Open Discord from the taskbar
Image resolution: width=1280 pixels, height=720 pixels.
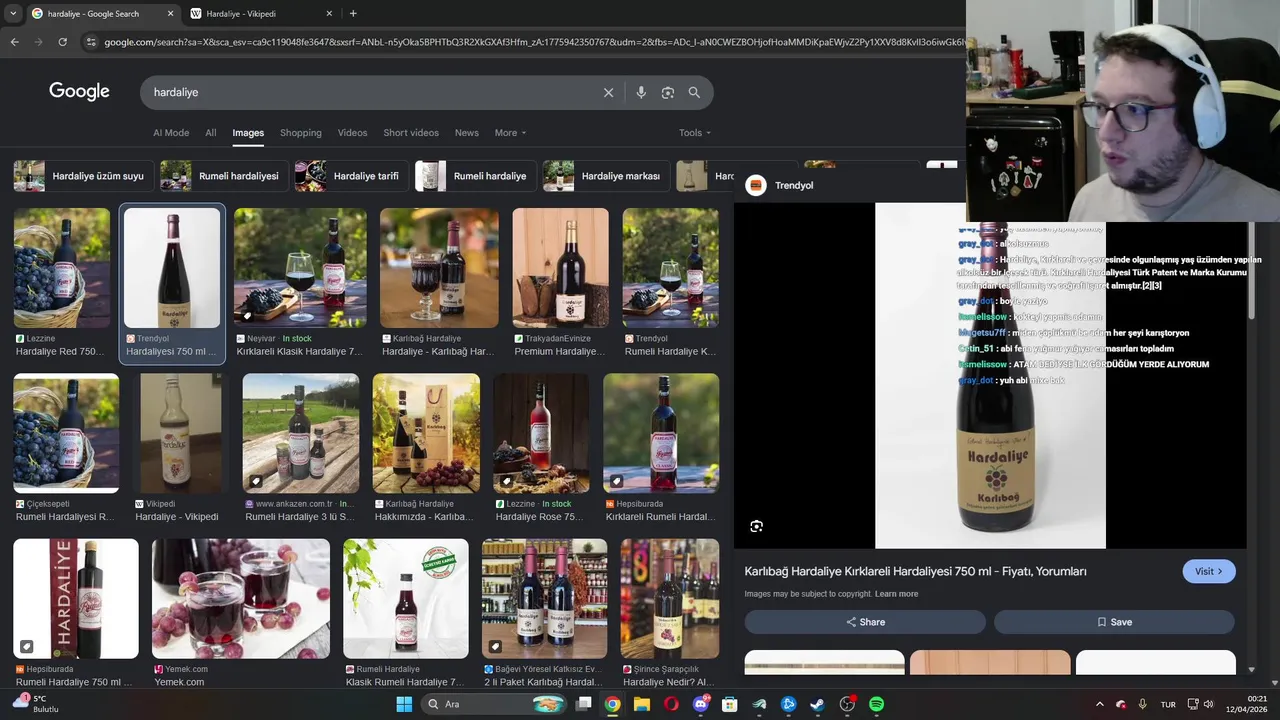pos(701,704)
